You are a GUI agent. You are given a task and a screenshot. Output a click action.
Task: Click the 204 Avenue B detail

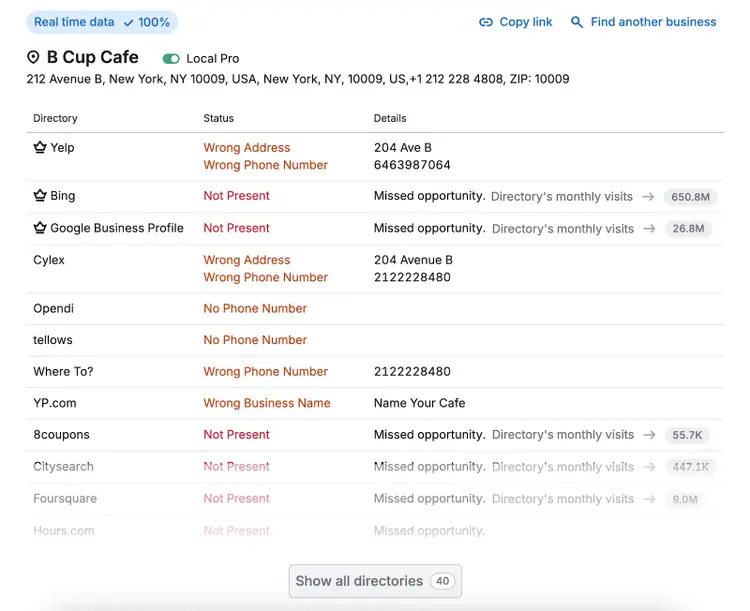tap(413, 260)
